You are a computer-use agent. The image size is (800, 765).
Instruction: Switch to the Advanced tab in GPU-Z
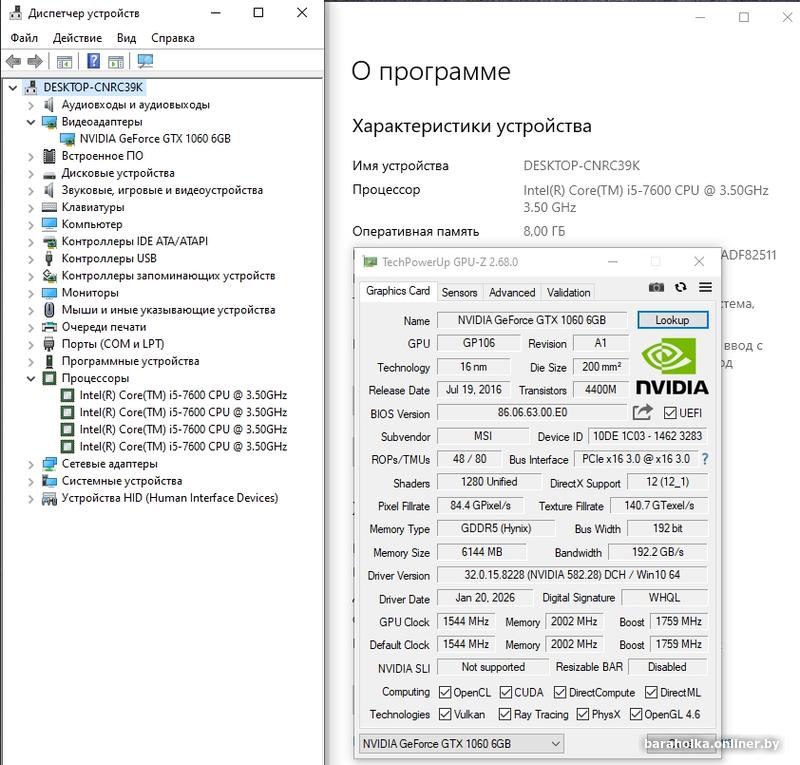(512, 292)
